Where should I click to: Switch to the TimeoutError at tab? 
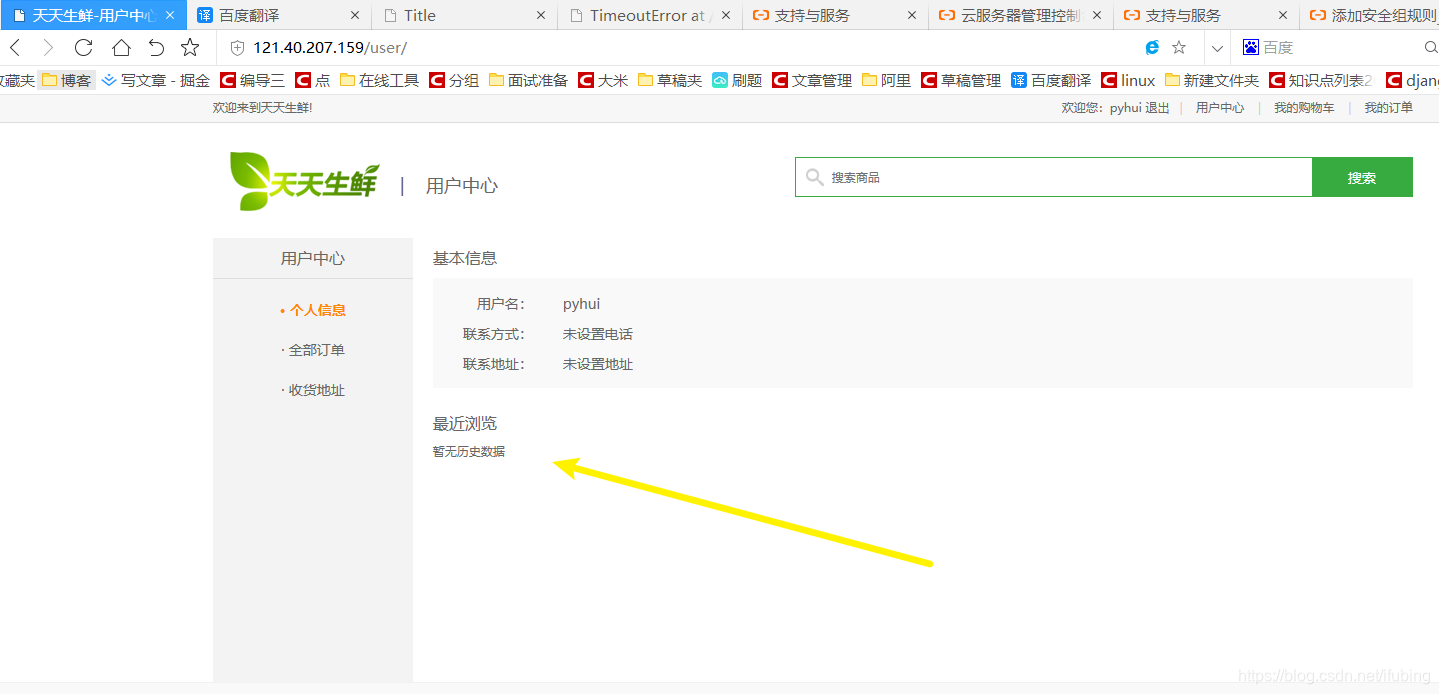tap(650, 15)
